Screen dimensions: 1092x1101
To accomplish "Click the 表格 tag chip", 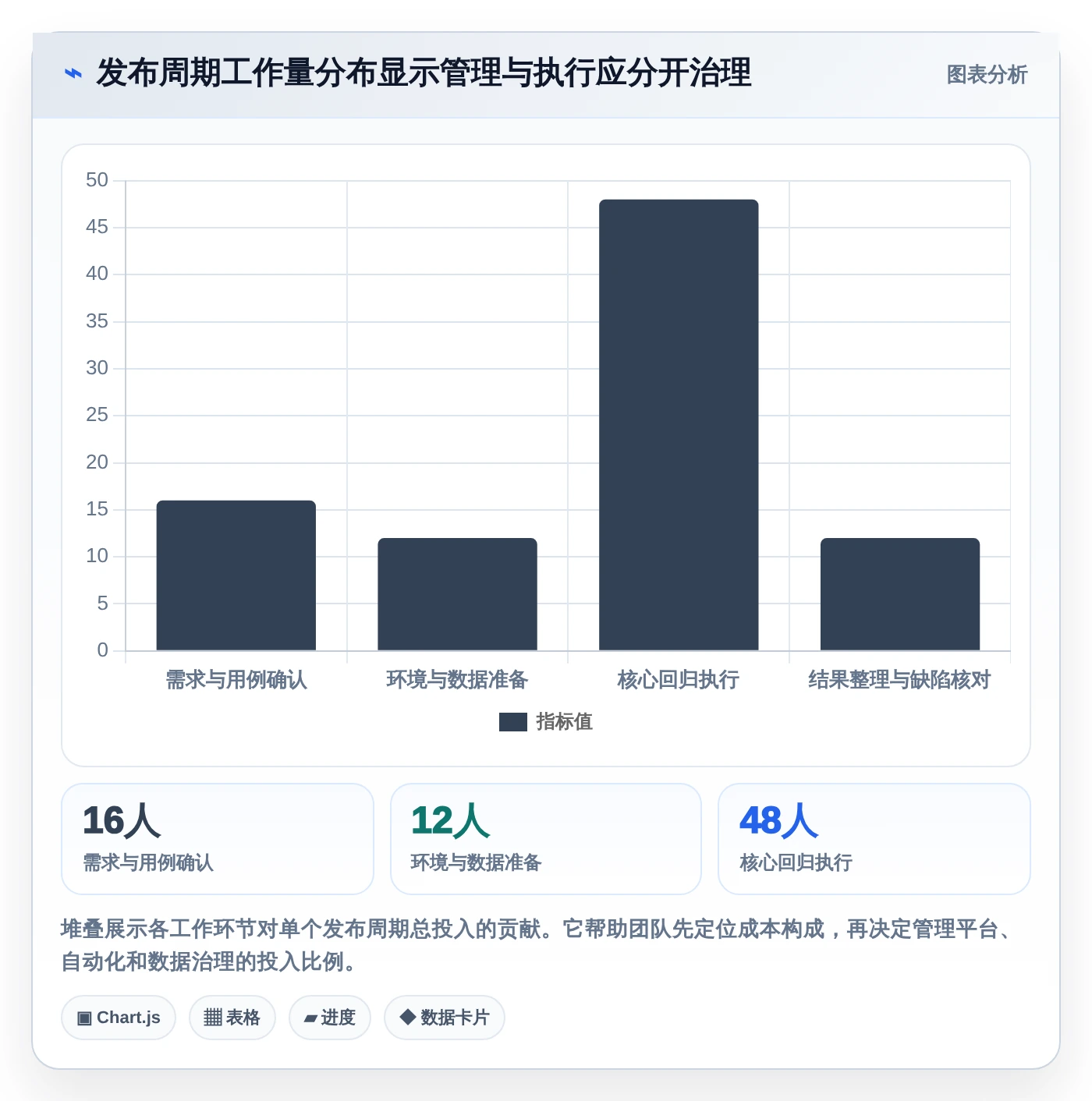I will (x=232, y=1018).
